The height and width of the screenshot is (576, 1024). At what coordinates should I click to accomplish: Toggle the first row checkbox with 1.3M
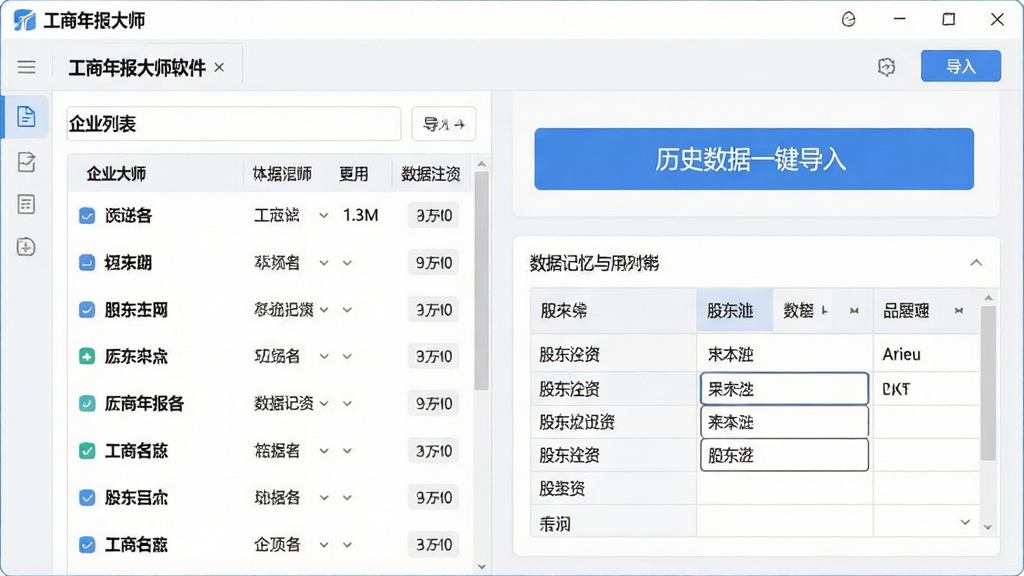87,216
